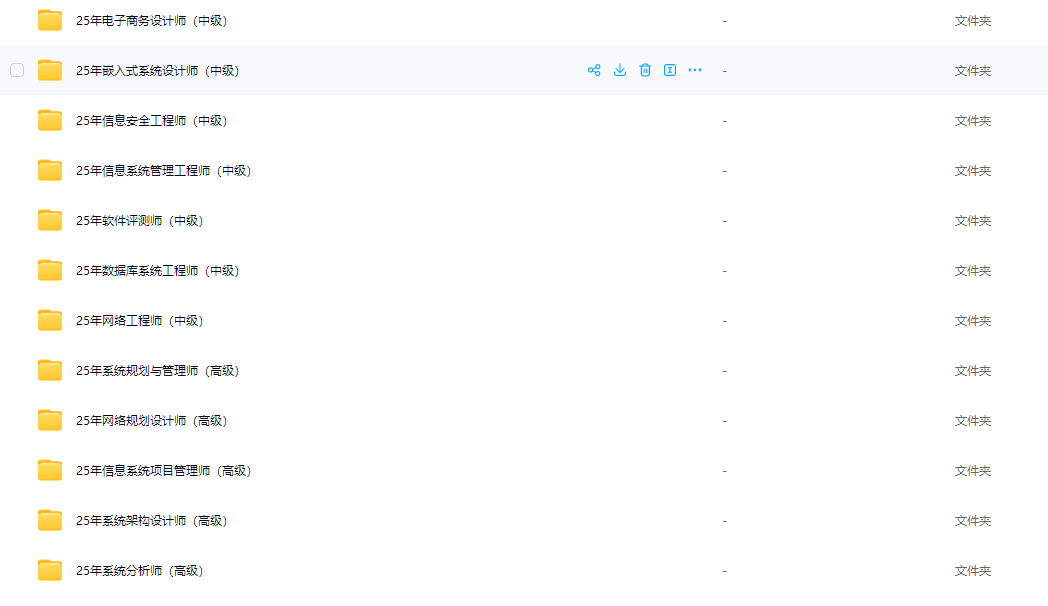Click 文件夹 type label in 25年软件评测师 row

pos(972,220)
